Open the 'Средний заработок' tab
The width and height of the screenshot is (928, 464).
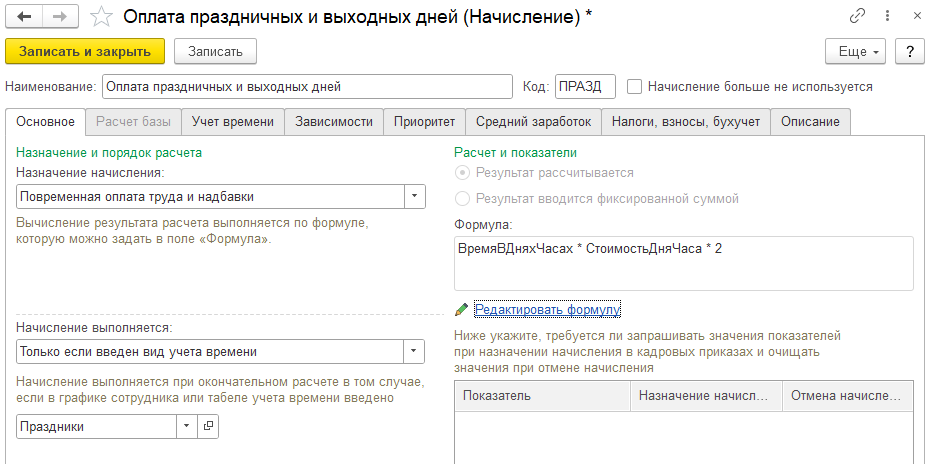(533, 122)
